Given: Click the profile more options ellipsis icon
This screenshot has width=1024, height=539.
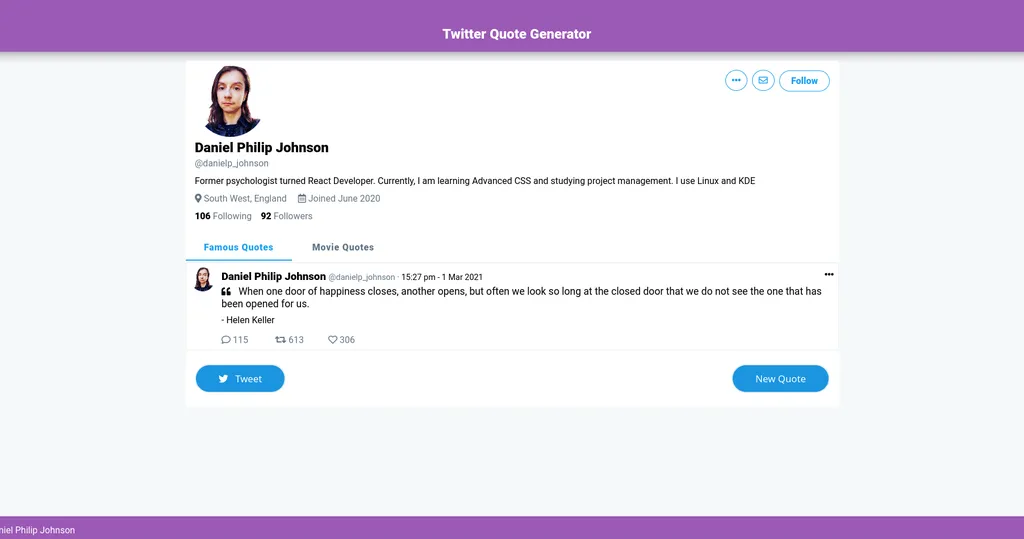Looking at the screenshot, I should pyautogui.click(x=736, y=81).
